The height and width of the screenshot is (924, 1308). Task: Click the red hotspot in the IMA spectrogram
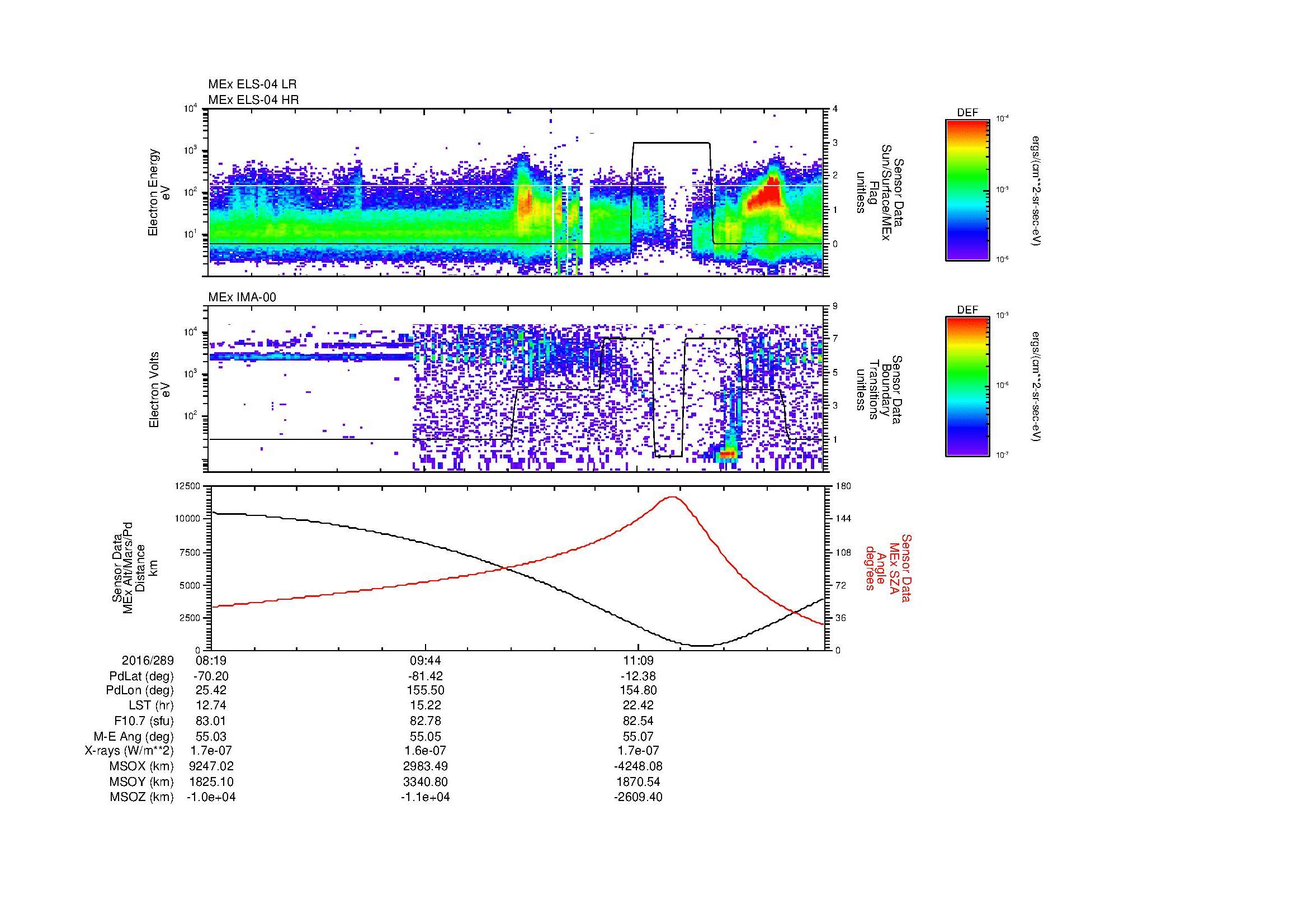tap(729, 454)
